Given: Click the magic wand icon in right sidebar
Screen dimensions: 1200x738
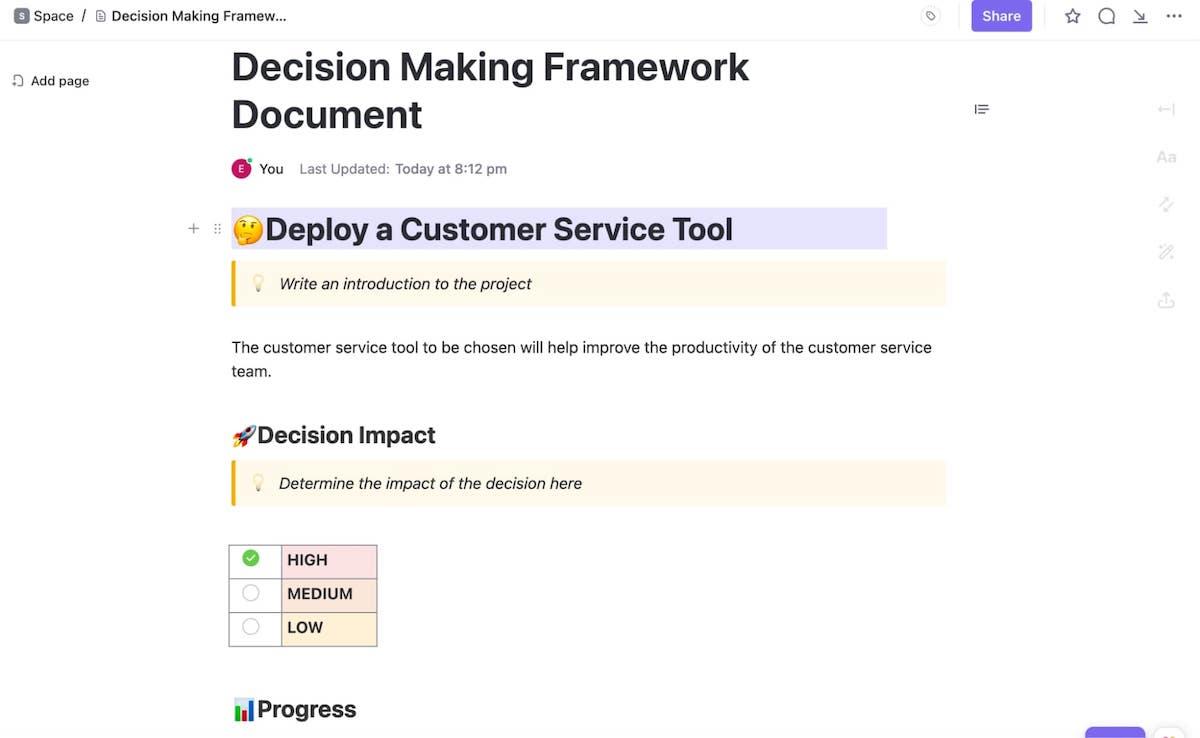Looking at the screenshot, I should (1166, 252).
